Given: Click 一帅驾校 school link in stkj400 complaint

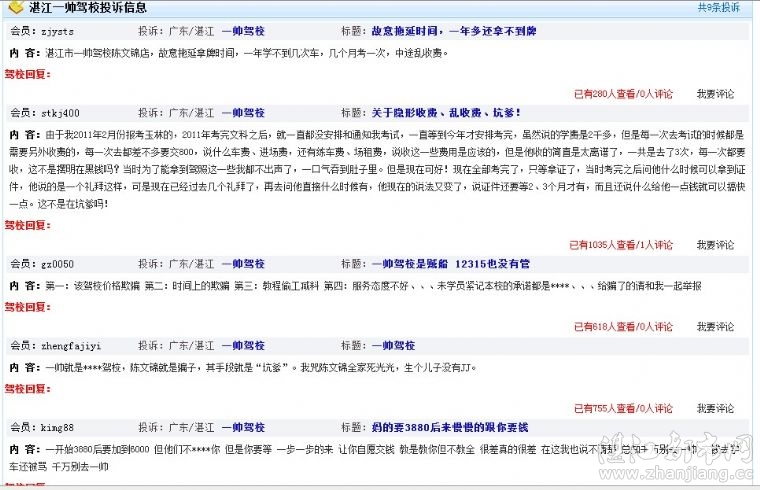Looking at the screenshot, I should [243, 113].
